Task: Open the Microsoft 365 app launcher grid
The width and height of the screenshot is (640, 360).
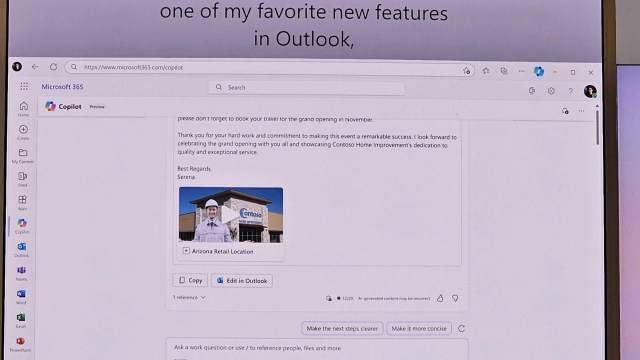Action: 24,86
